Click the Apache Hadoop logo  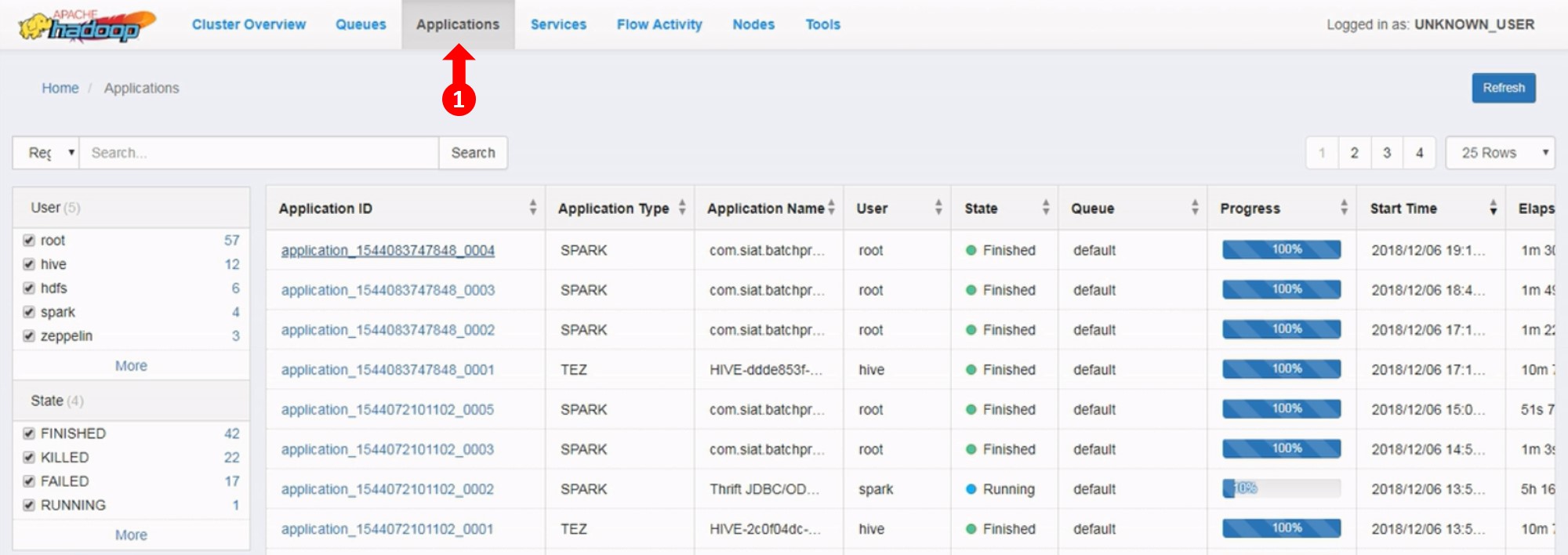pyautogui.click(x=86, y=26)
